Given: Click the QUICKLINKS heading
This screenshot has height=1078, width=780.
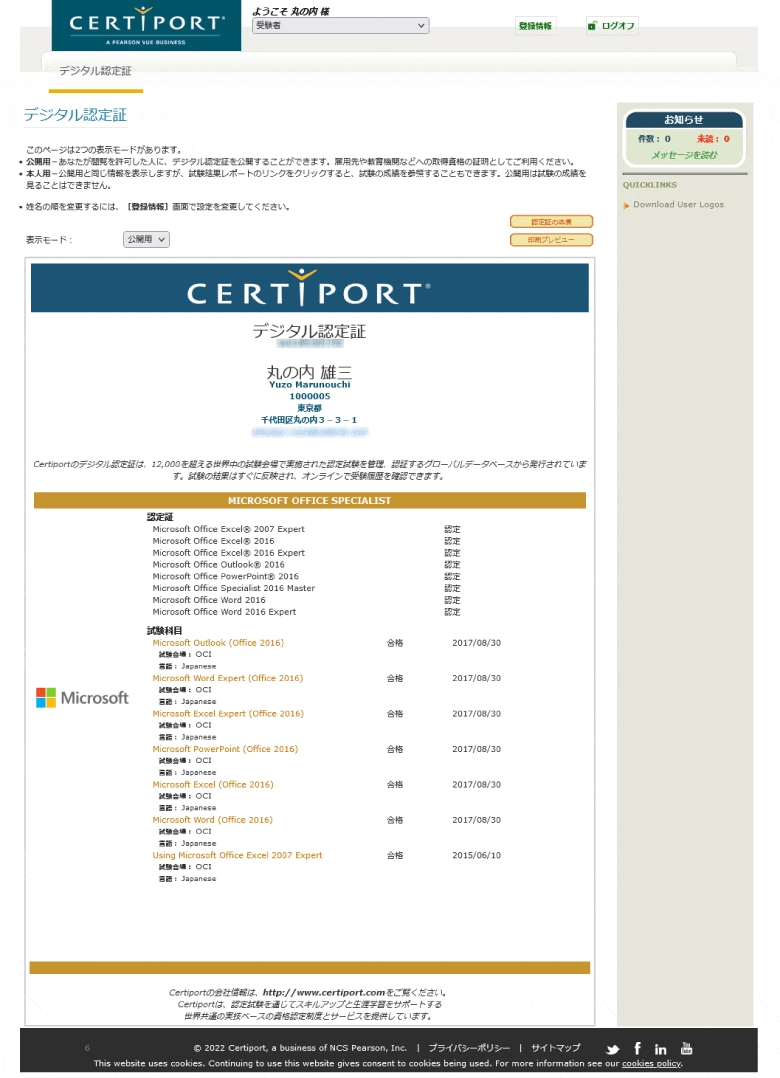Looking at the screenshot, I should tap(649, 185).
